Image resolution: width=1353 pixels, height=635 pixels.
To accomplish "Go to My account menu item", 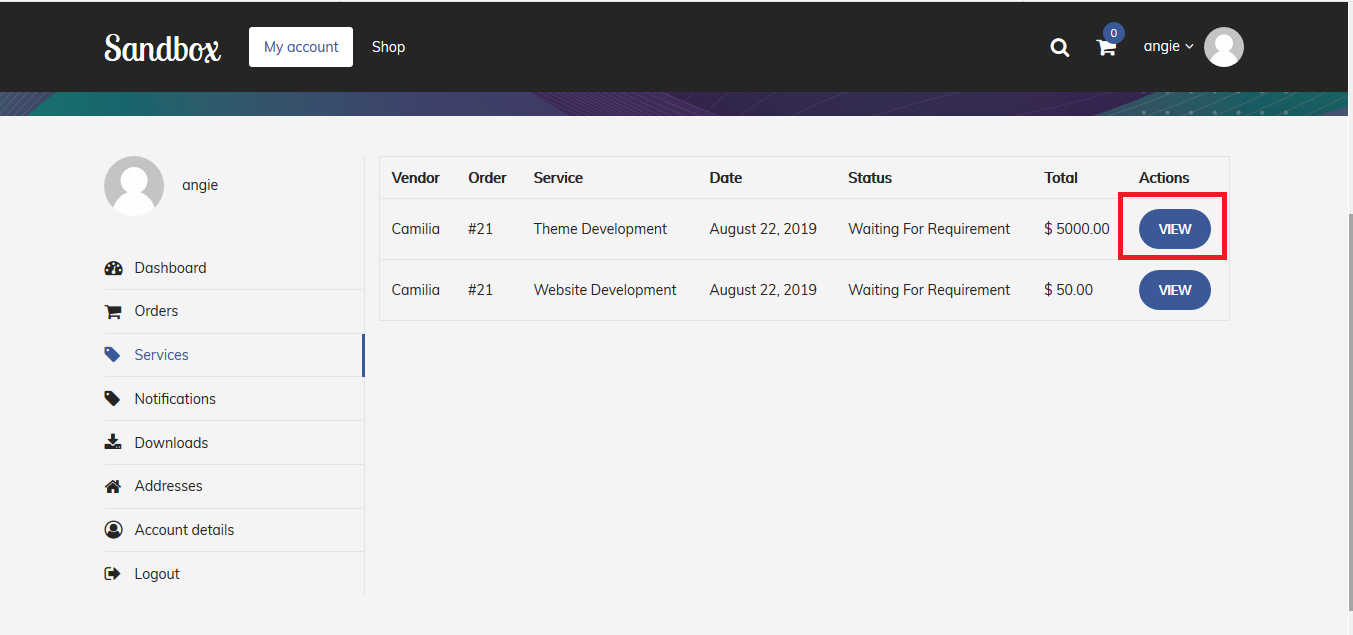I will pos(301,47).
